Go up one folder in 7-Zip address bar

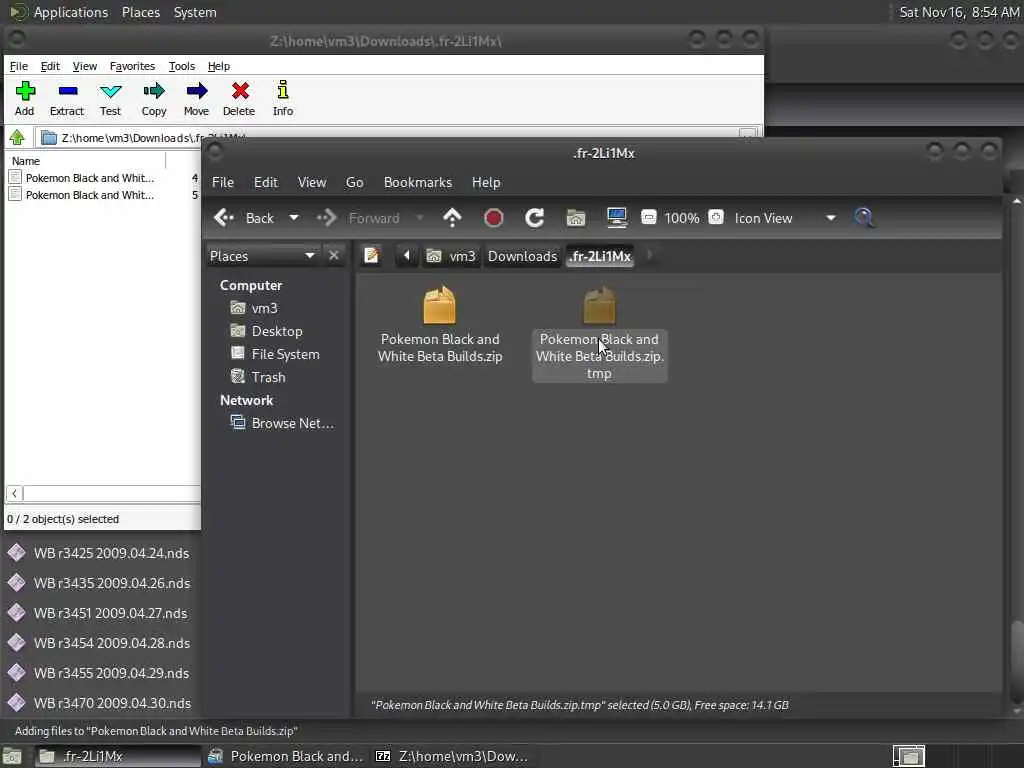(17, 138)
